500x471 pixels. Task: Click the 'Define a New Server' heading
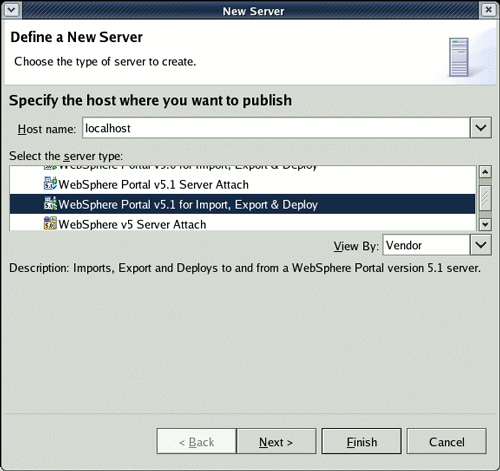point(76,37)
